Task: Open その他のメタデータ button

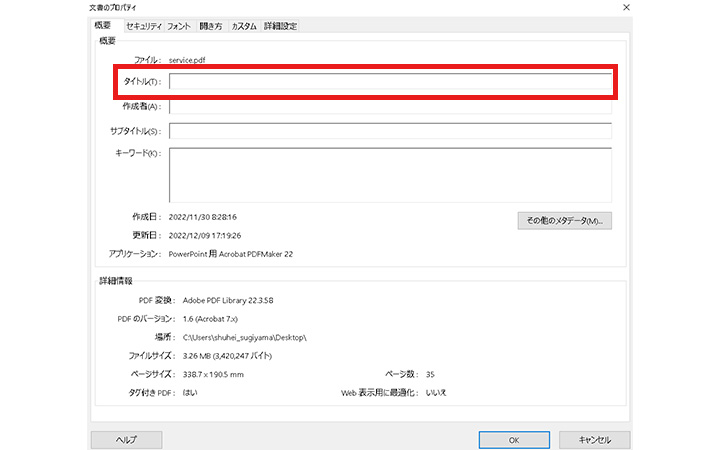Action: point(564,221)
